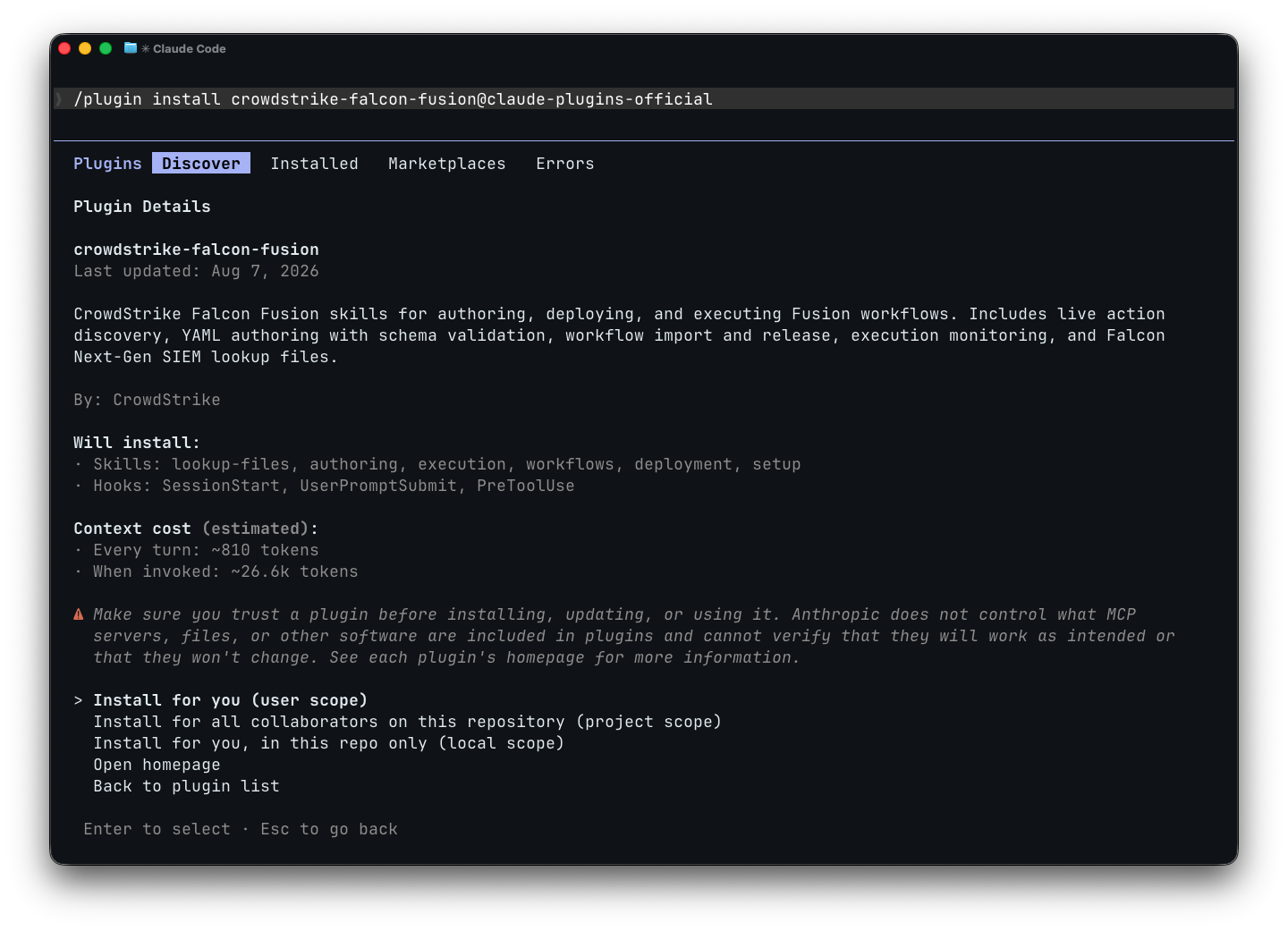Screen dimensions: 1288x931
Task: Click the Esc to go back hint
Action: [329, 829]
